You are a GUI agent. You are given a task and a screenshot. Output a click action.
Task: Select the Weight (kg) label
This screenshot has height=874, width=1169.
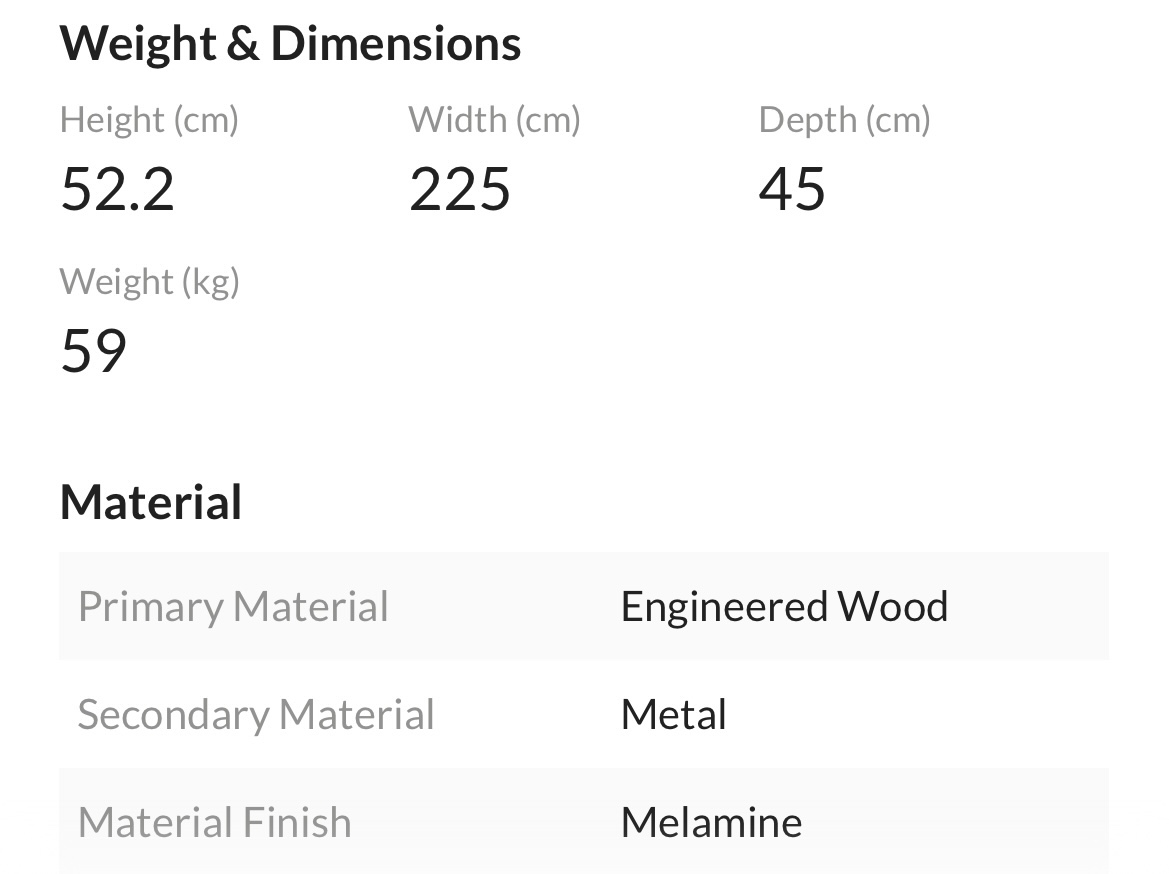point(150,282)
